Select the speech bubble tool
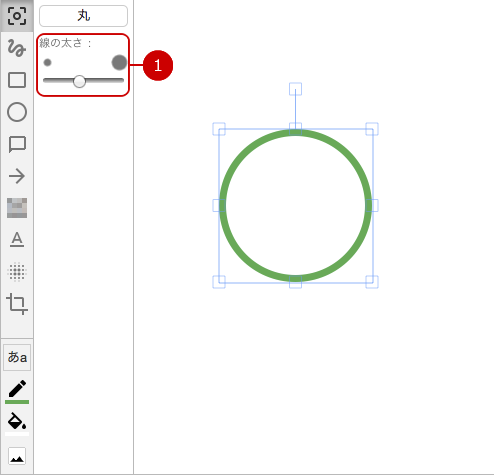This screenshot has height=476, width=494. [17, 144]
